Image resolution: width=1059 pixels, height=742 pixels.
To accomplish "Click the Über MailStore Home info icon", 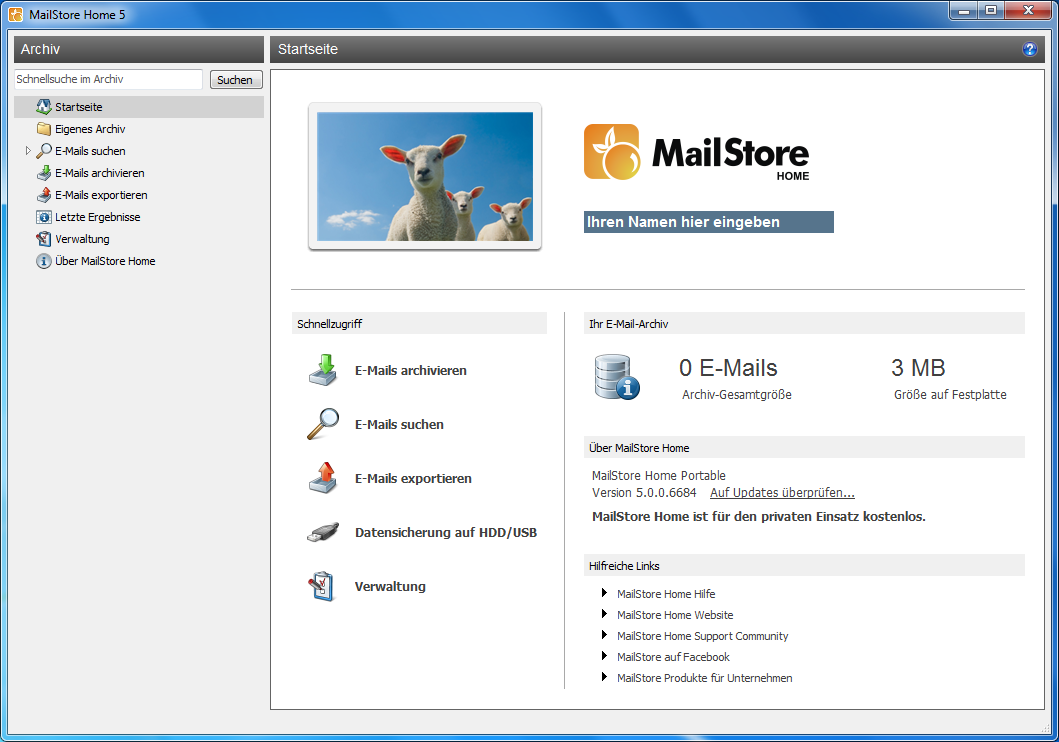I will 44,261.
